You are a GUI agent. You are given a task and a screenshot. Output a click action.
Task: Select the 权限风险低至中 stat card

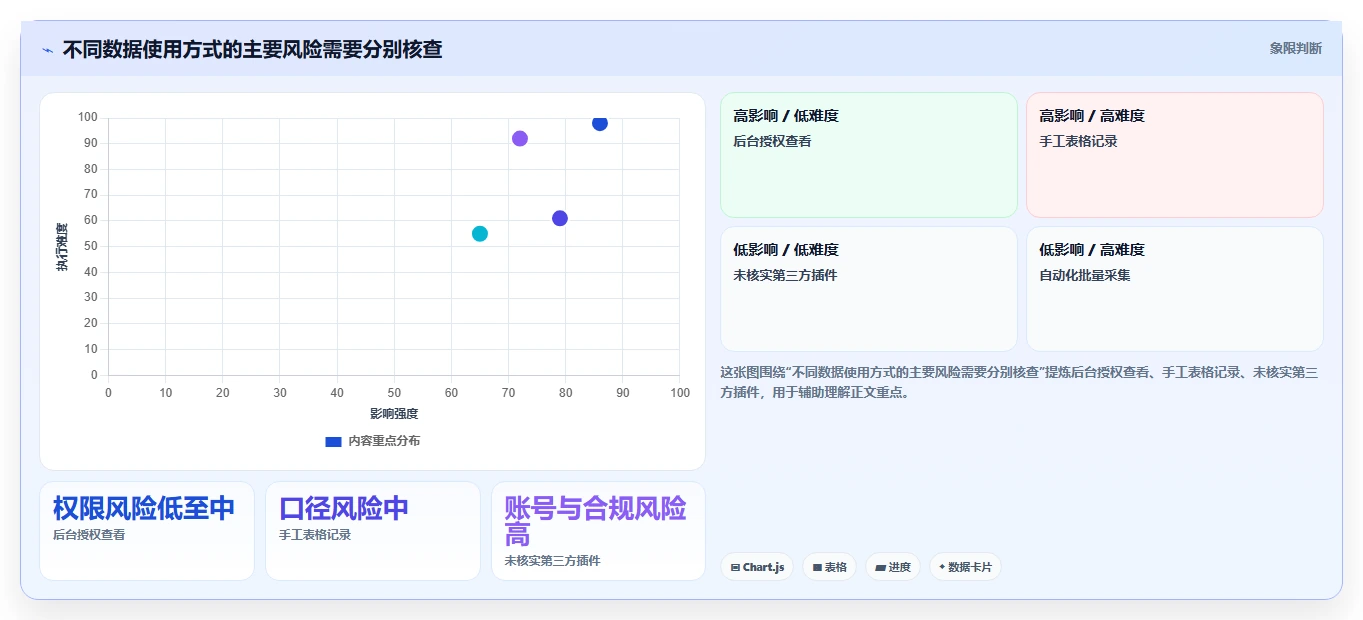click(147, 531)
